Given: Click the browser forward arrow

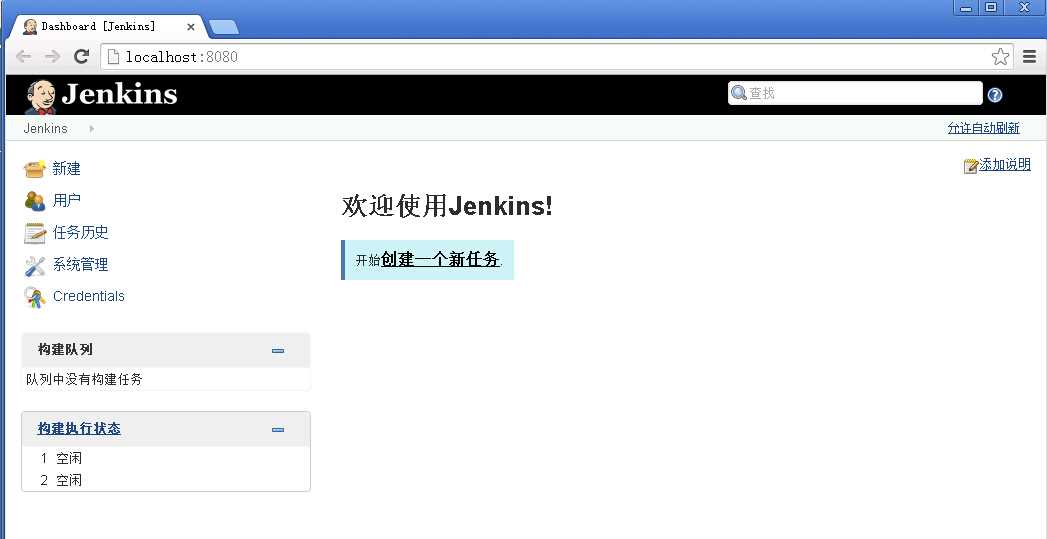Looking at the screenshot, I should [x=52, y=57].
